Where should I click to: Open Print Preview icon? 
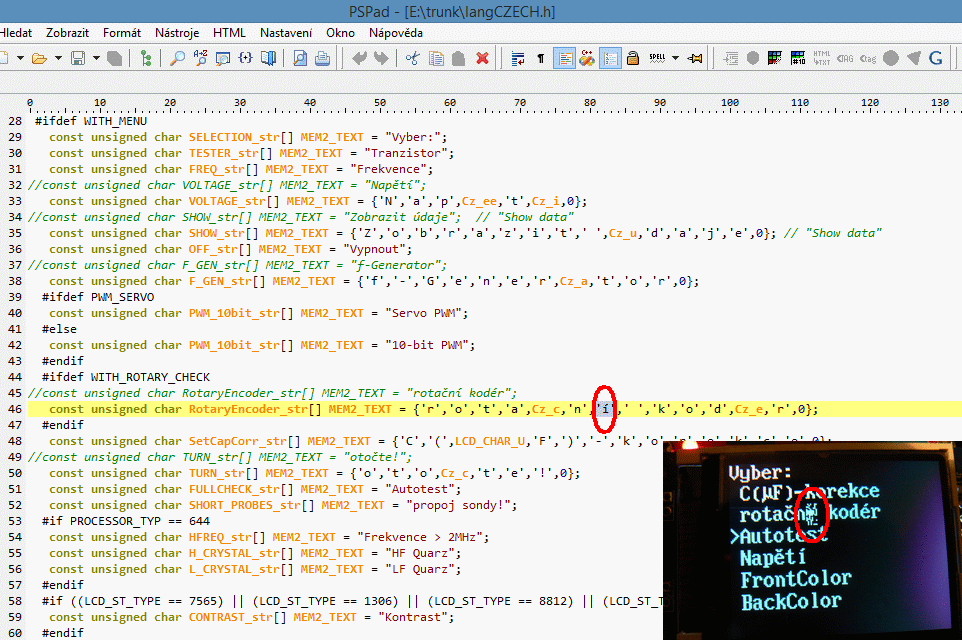pos(299,58)
